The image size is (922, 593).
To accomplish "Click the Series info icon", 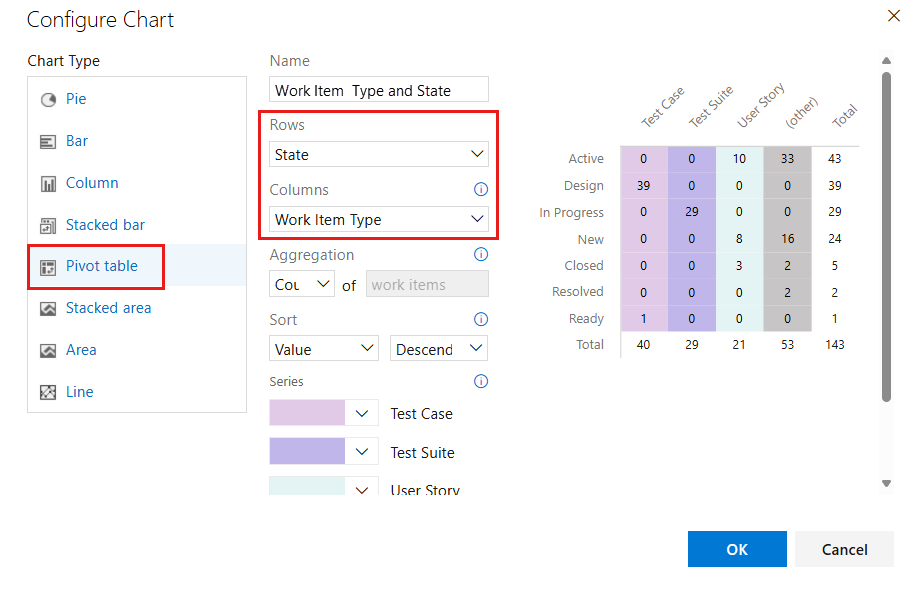I will 481,381.
